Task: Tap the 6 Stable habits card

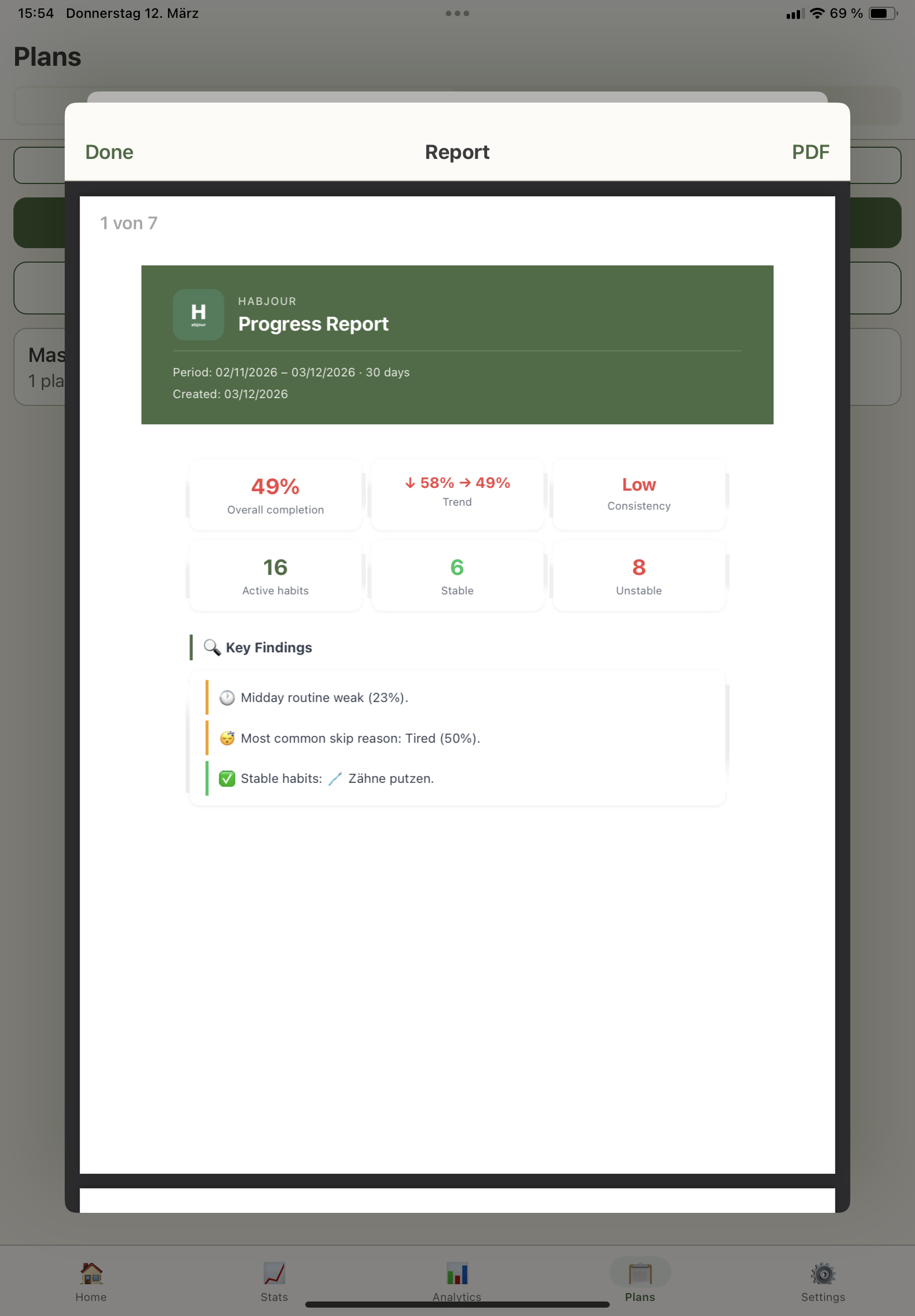Action: (x=457, y=576)
